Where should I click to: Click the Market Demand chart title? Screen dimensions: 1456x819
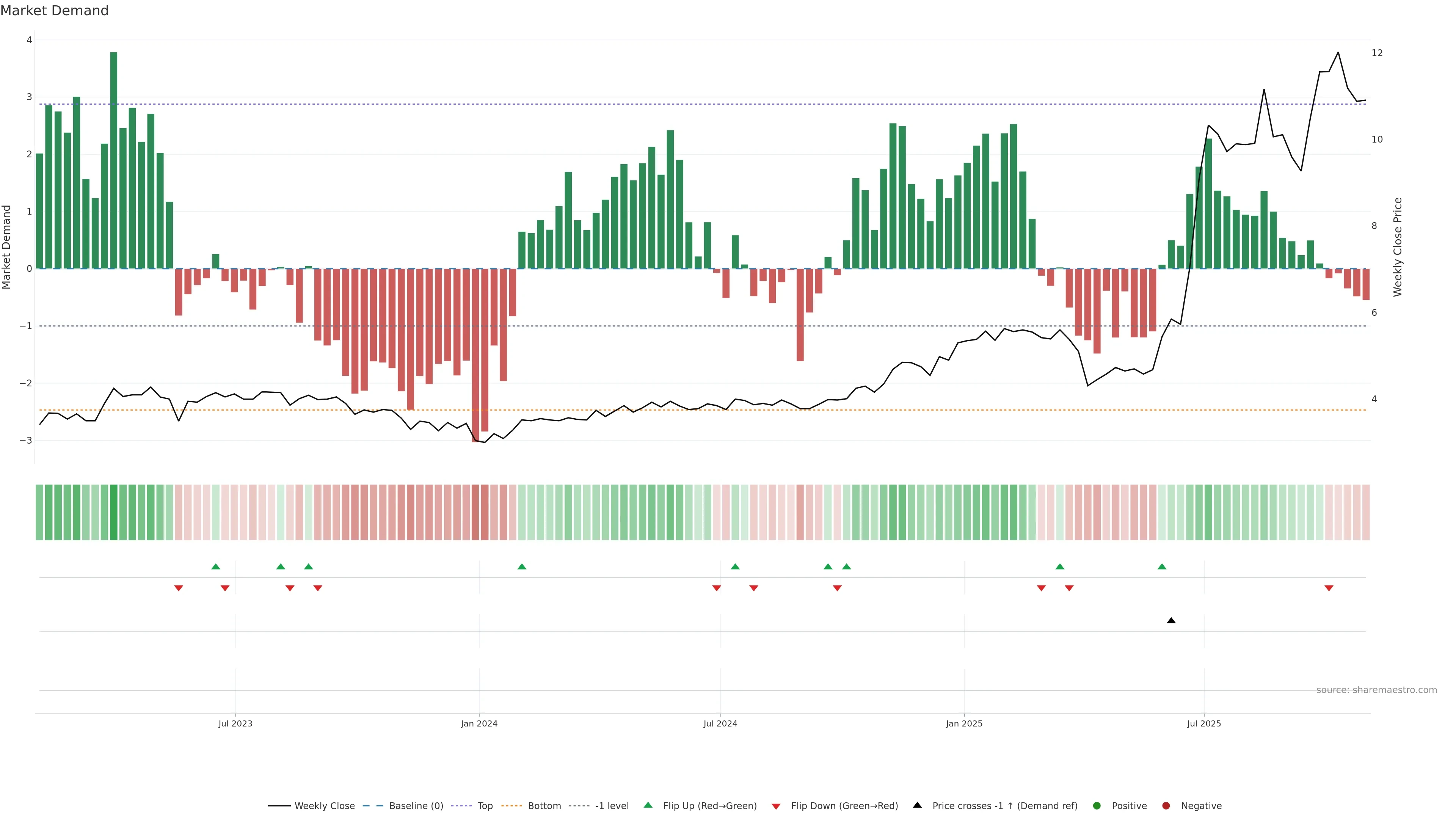click(54, 11)
